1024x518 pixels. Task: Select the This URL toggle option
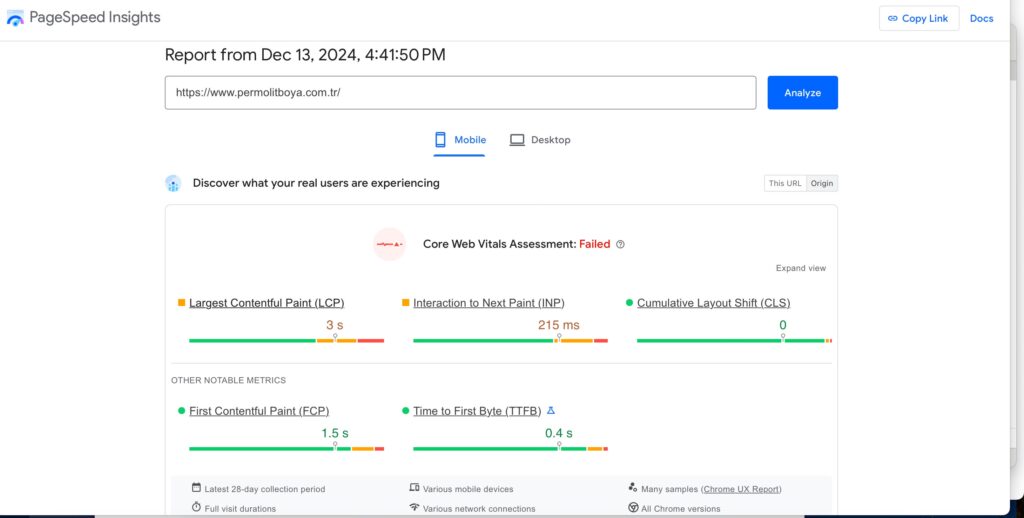[785, 183]
